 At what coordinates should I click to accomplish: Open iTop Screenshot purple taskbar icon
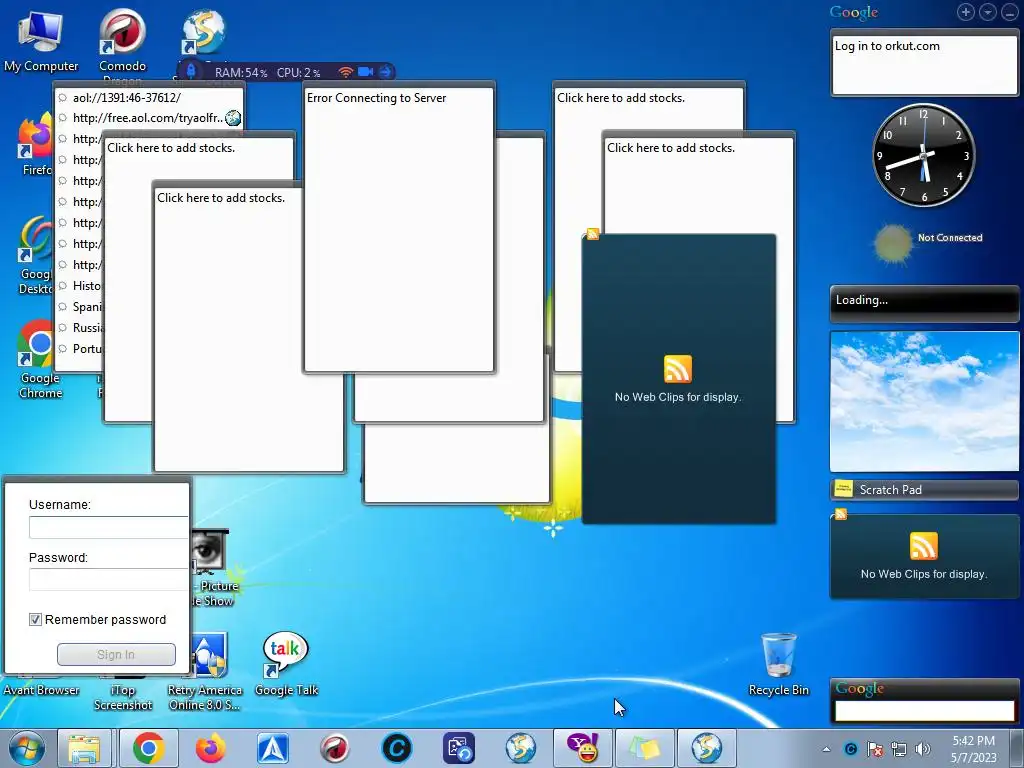click(x=458, y=748)
